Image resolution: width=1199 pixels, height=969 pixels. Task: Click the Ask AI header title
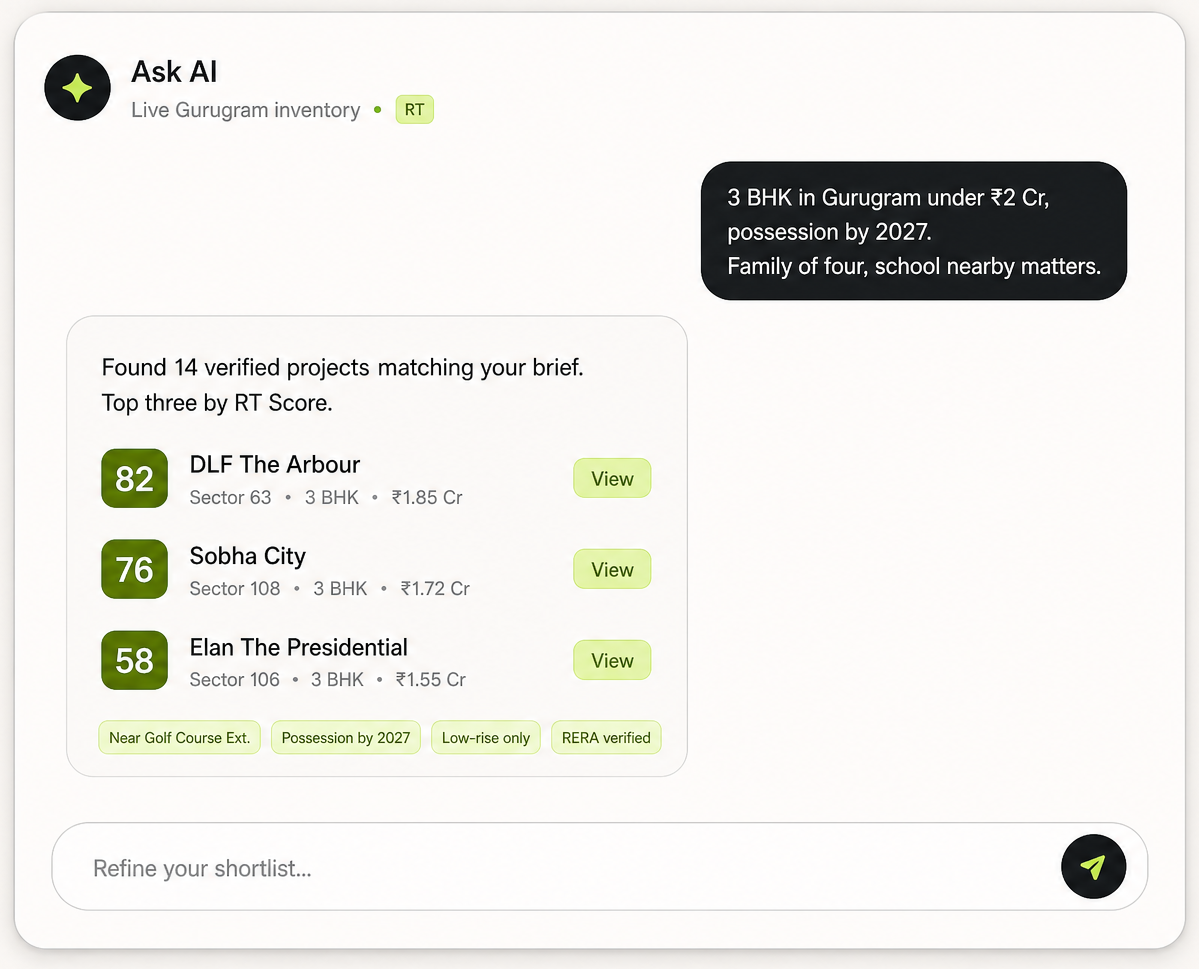click(x=174, y=72)
